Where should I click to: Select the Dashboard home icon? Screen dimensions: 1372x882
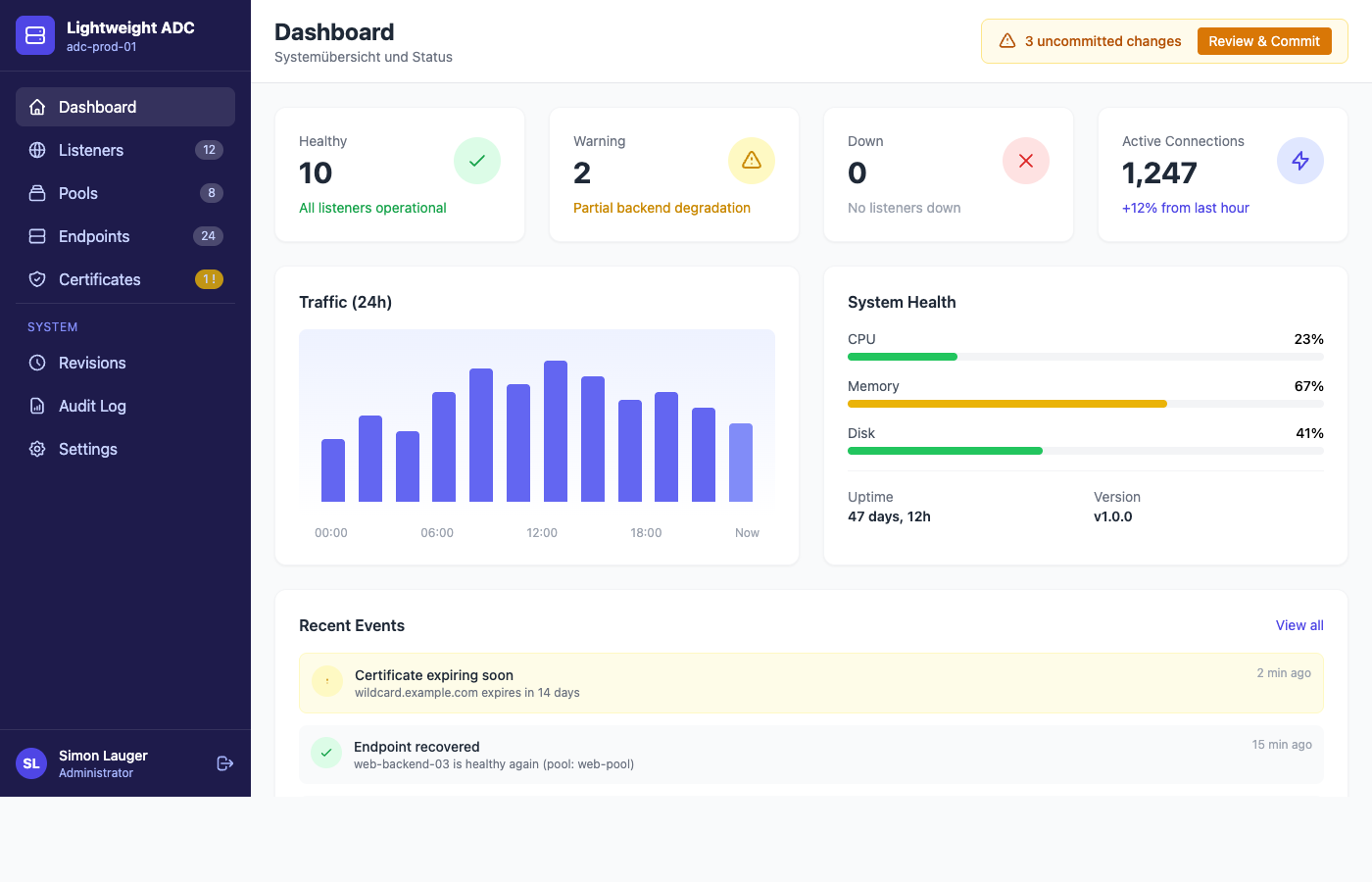pos(37,106)
